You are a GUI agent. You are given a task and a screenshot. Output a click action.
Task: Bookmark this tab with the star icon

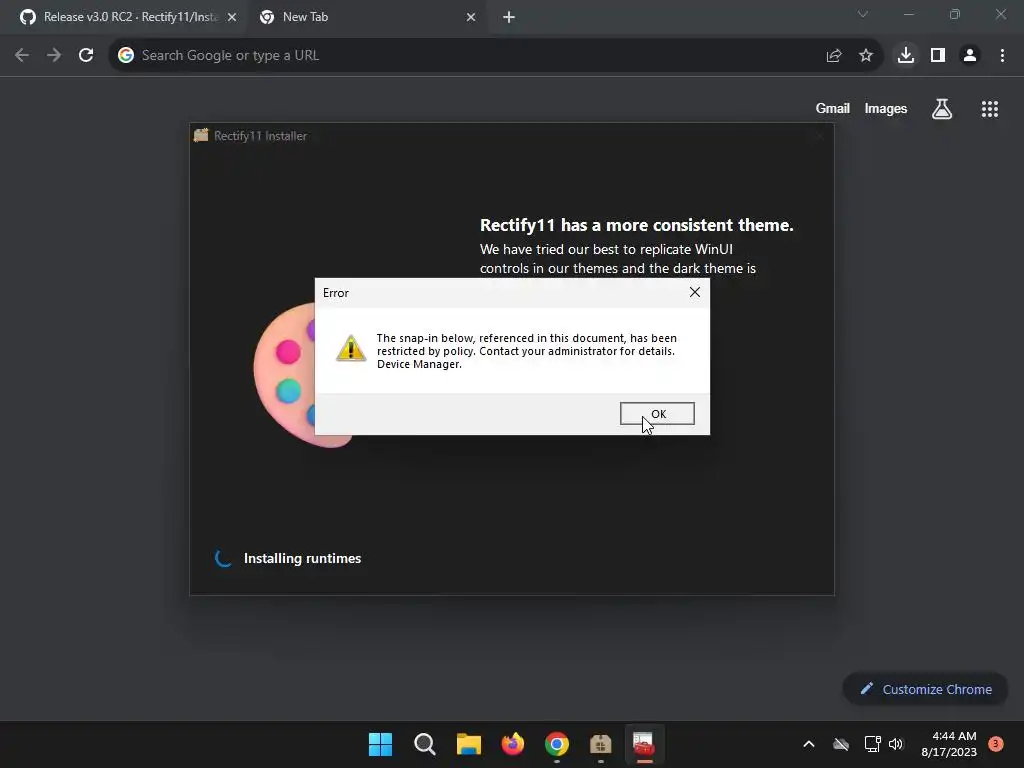pos(866,56)
